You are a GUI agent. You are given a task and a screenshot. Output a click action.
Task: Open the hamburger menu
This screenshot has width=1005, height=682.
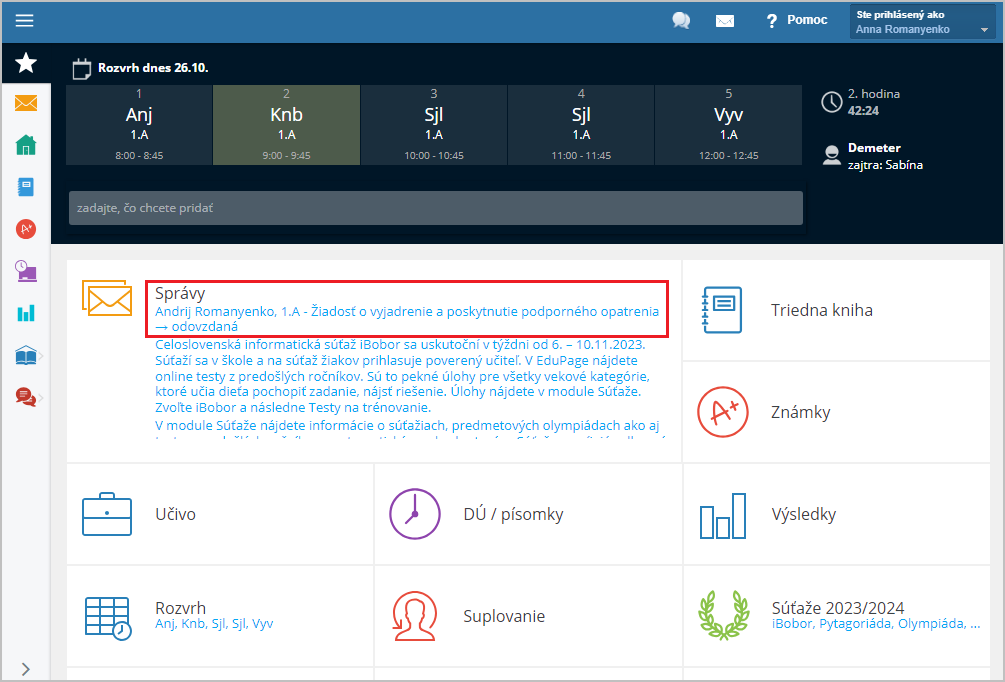coord(24,21)
